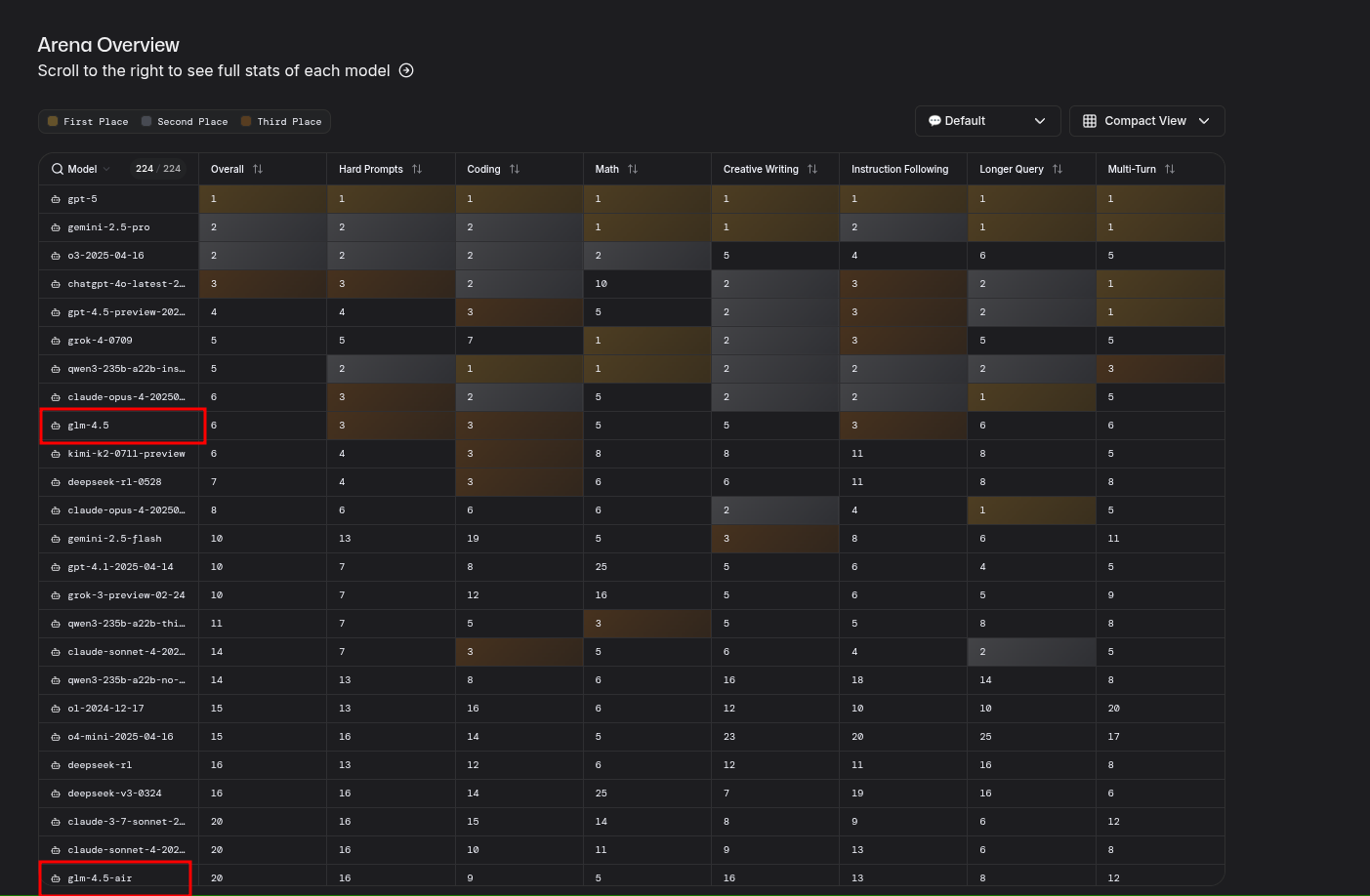Click the robot icon next to gemini-2.5-pro

click(56, 227)
